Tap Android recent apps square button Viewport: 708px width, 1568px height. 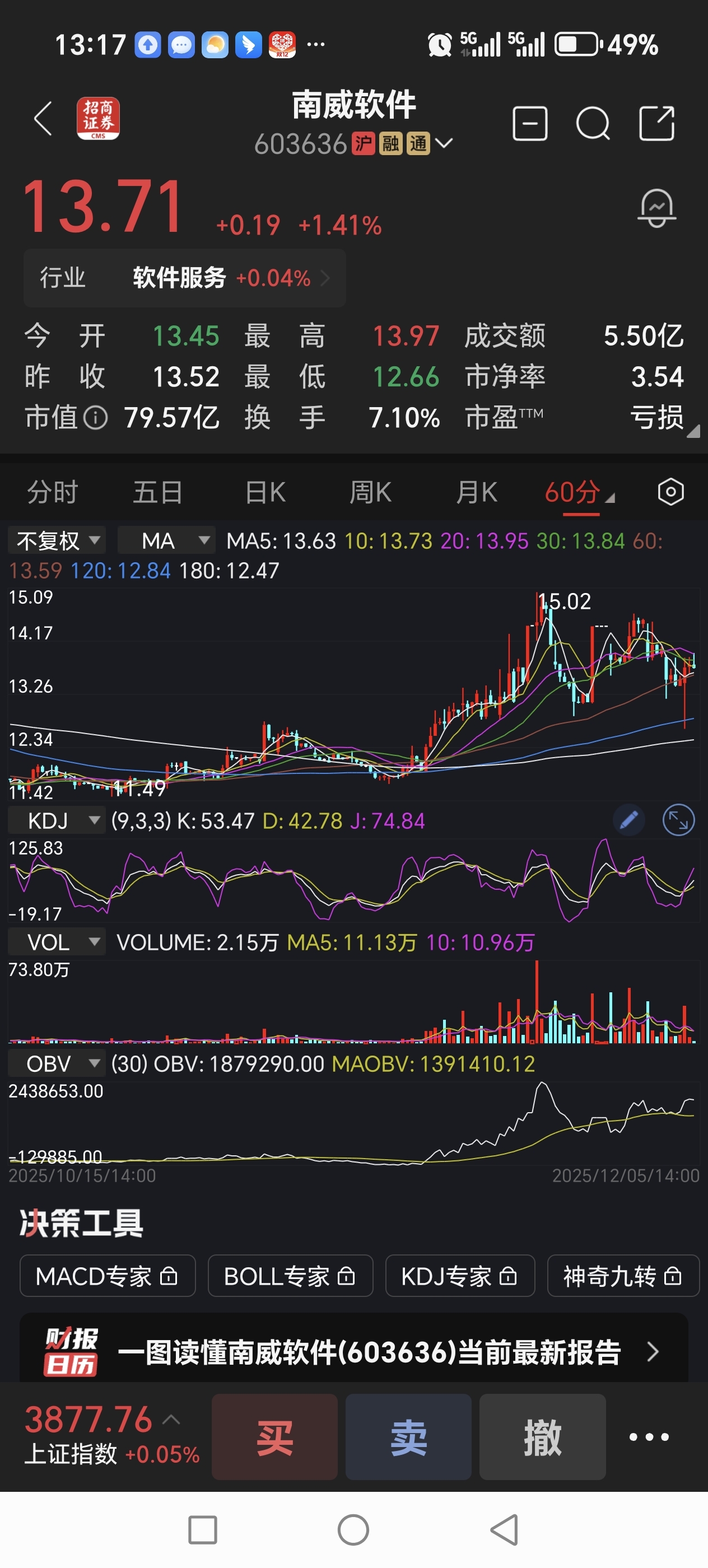point(202,1530)
